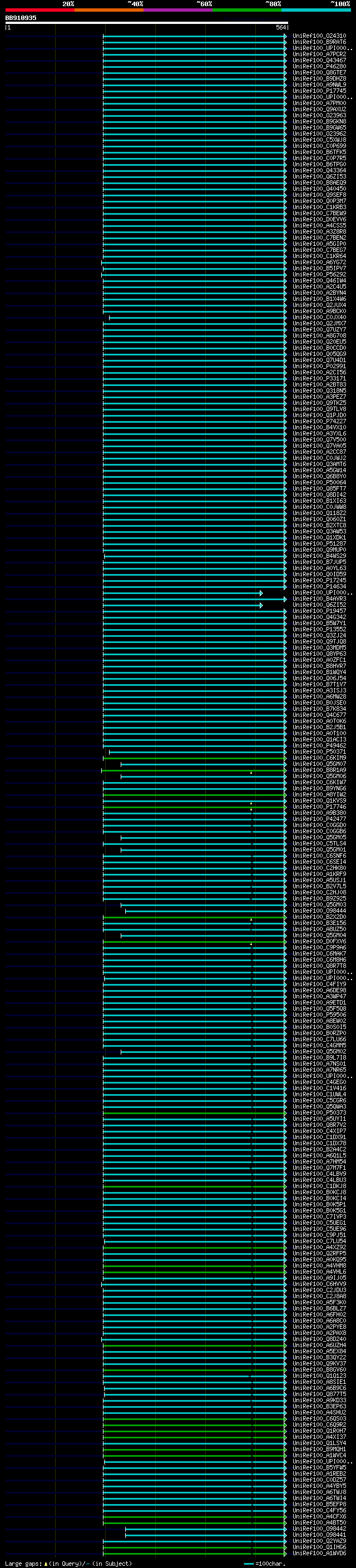Click the shortened alignment bar for UniRef100_Q6ZI52
This screenshot has height=1568, width=356.
point(182,606)
